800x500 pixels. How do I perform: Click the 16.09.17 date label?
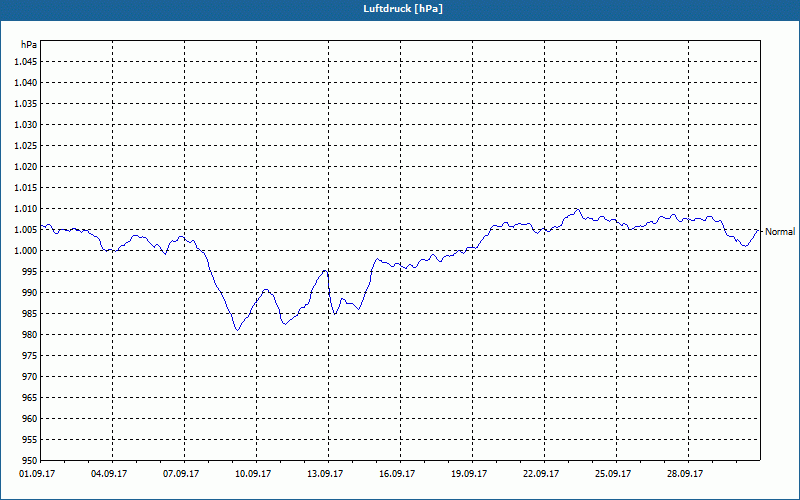coord(397,474)
